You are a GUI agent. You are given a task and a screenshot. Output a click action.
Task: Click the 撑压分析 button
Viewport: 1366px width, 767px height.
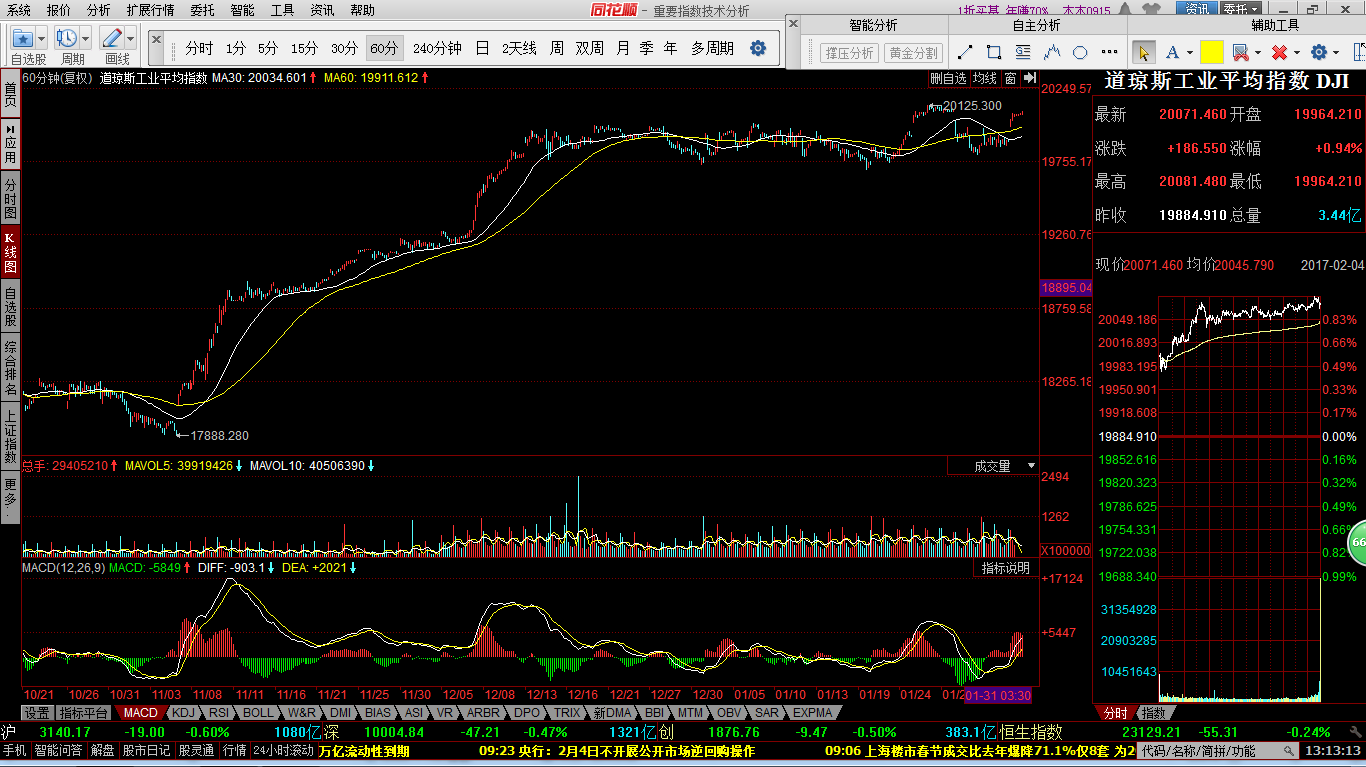(849, 53)
